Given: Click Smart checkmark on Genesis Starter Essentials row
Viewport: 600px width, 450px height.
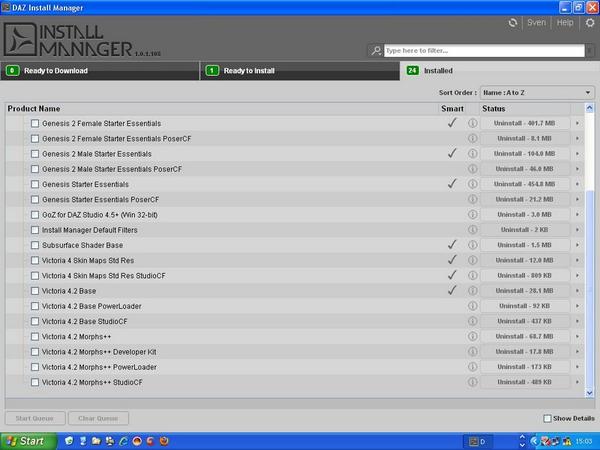Looking at the screenshot, I should point(452,184).
